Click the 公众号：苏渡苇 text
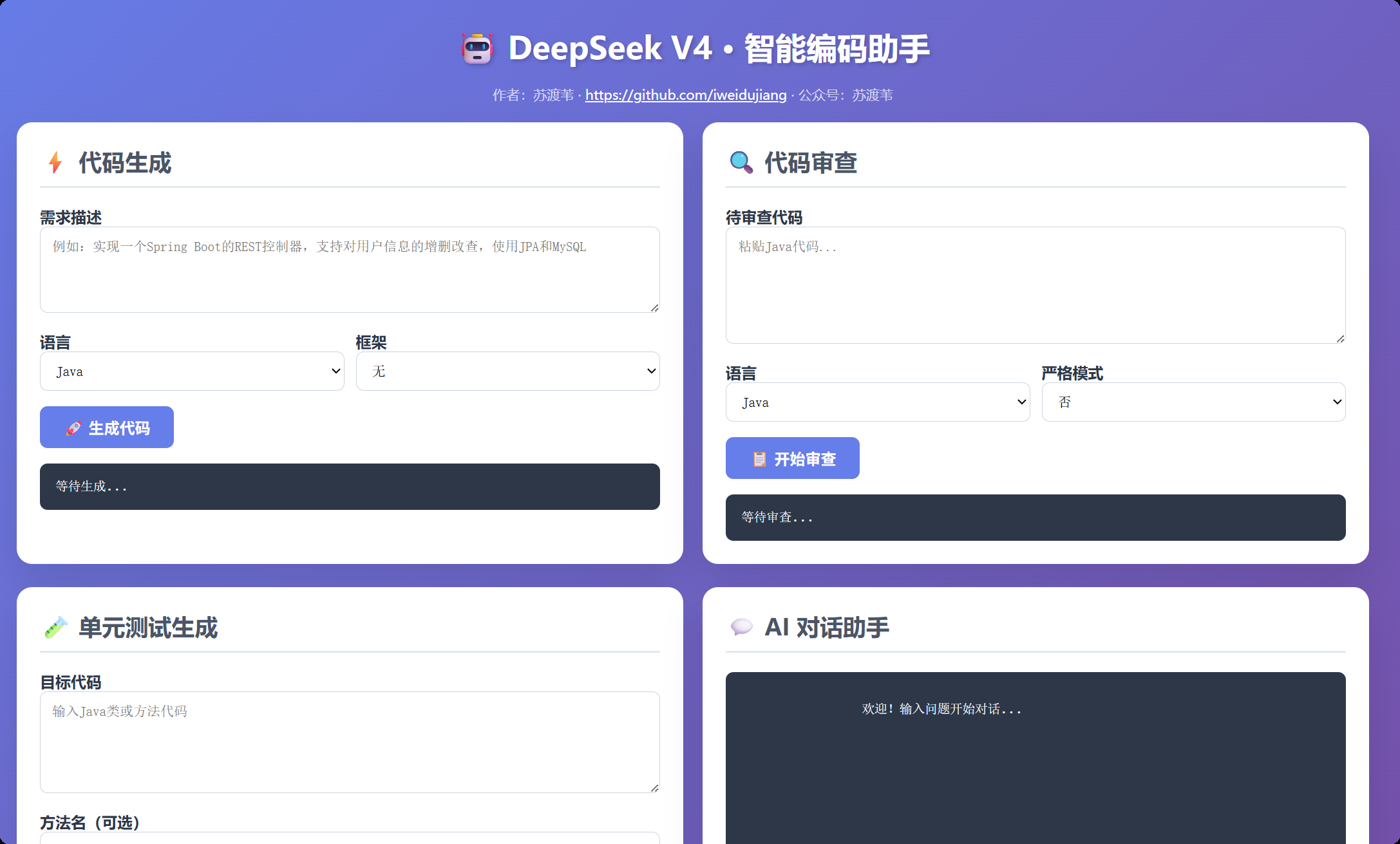The height and width of the screenshot is (844, 1400). [x=846, y=95]
